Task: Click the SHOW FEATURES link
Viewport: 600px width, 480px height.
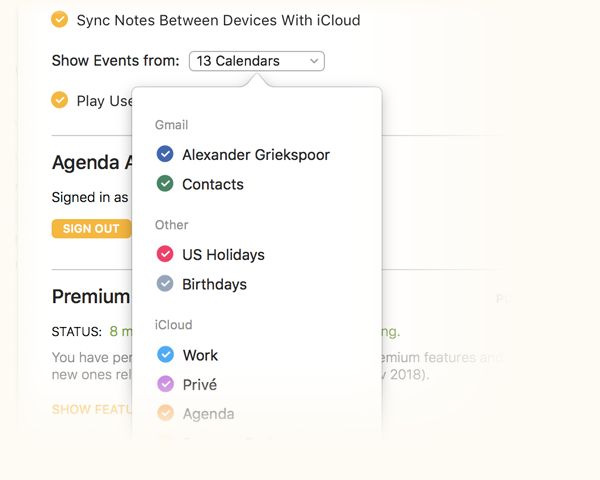Action: click(92, 410)
